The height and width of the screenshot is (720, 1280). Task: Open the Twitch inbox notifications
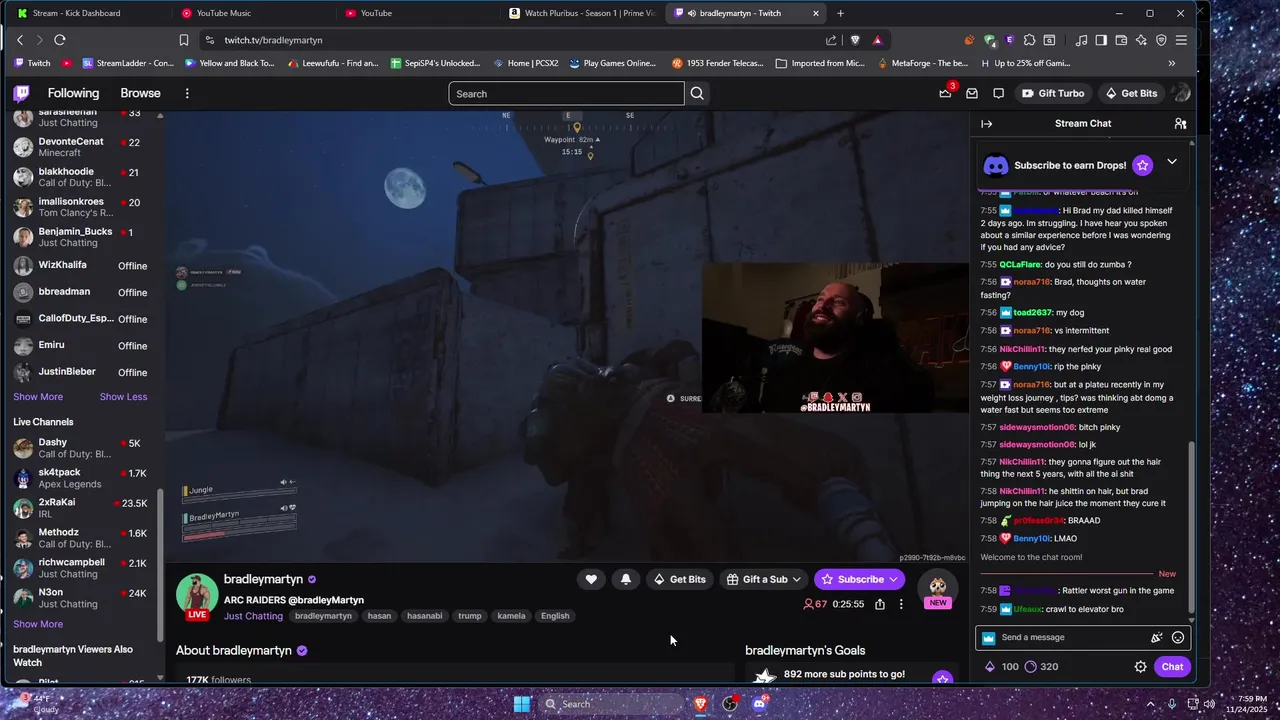972,93
